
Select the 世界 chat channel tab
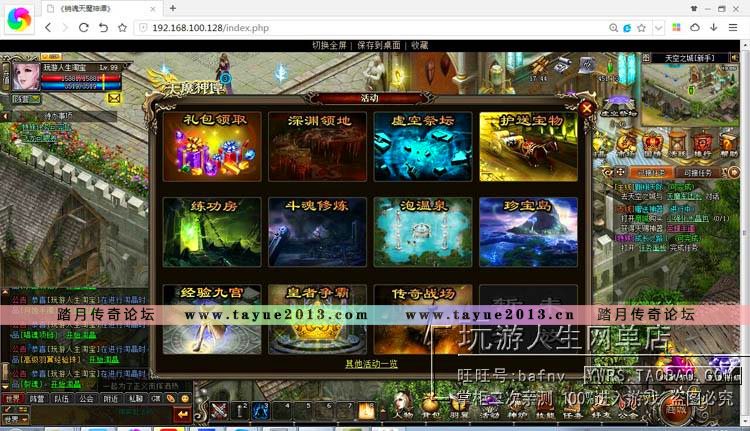point(13,398)
